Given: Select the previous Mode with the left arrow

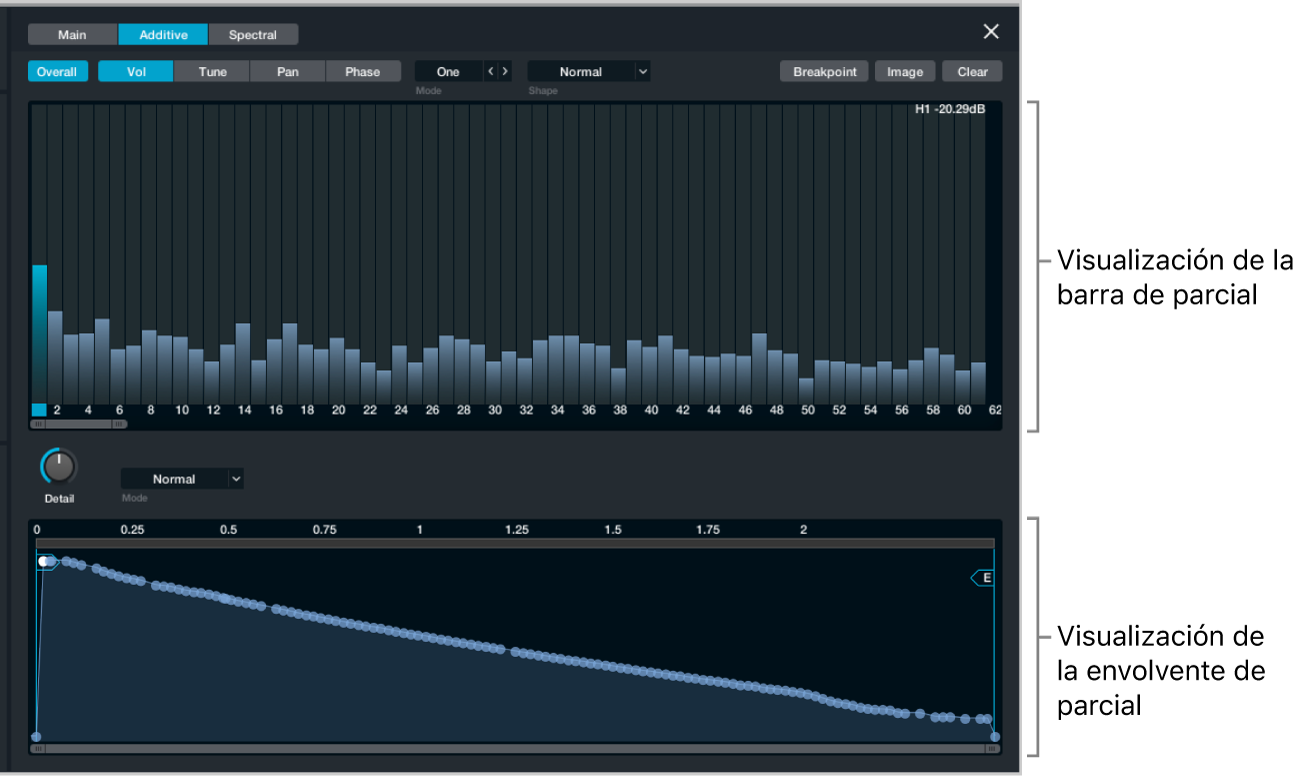Looking at the screenshot, I should point(490,72).
